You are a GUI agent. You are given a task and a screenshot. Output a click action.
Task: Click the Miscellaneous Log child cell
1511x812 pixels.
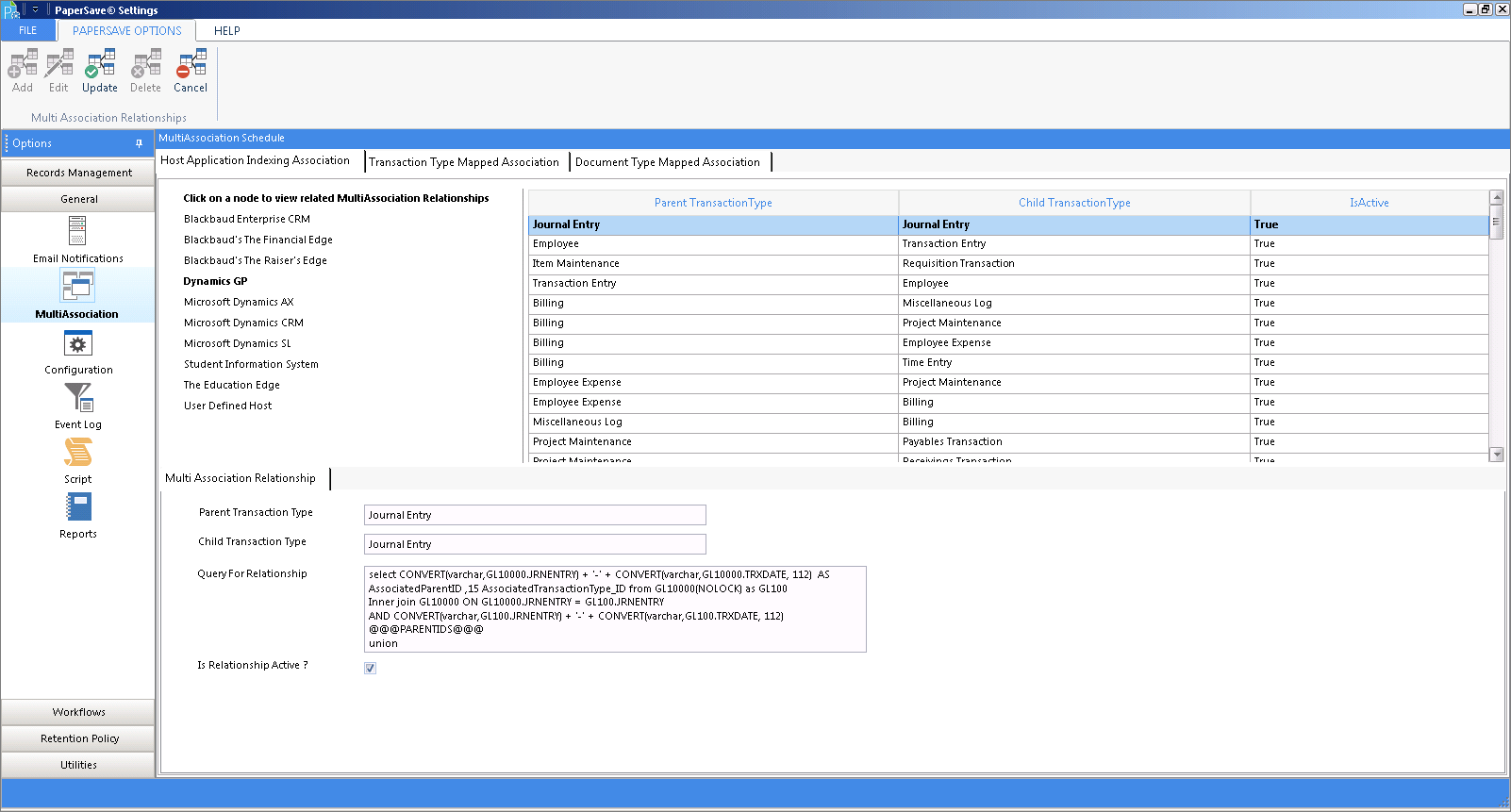pyautogui.click(x=1074, y=304)
